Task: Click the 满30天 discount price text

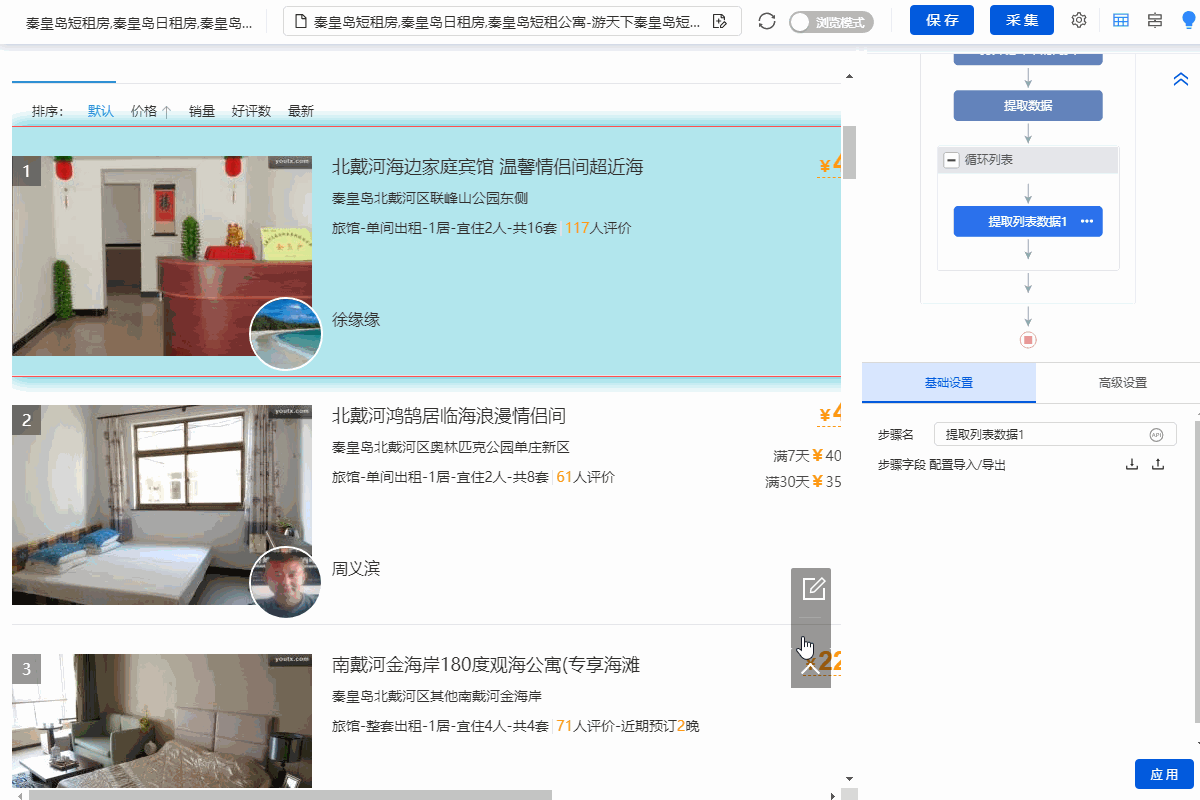Action: click(x=803, y=482)
